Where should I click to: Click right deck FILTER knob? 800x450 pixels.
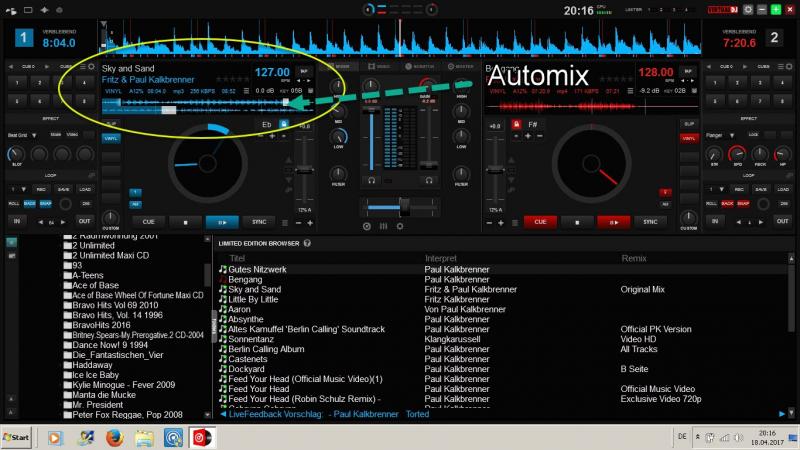pyautogui.click(x=461, y=173)
